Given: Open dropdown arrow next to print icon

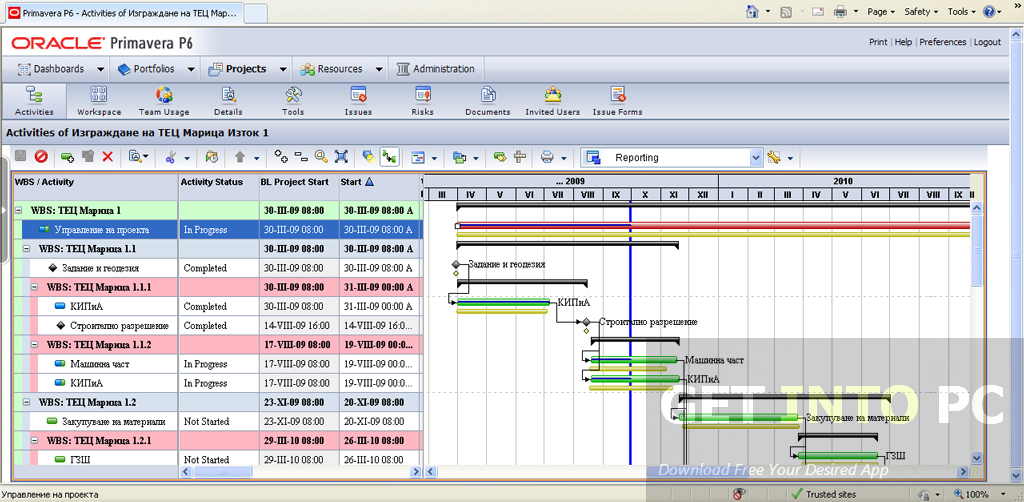Looking at the screenshot, I should pos(564,158).
